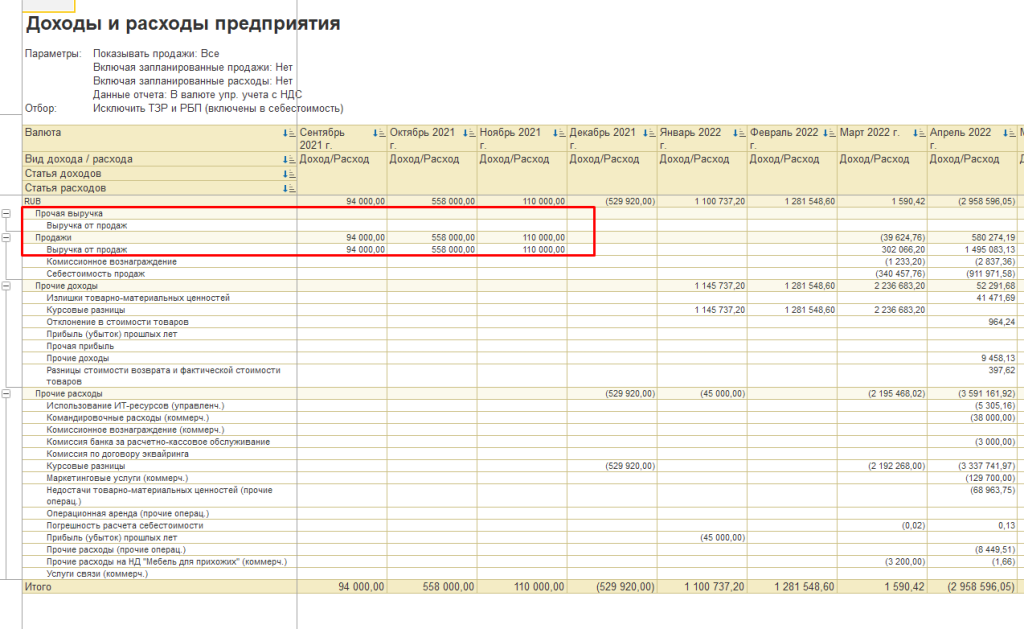Viewport: 1024px width, 629px height.
Task: Click the value (39 624,76)
Action: coord(903,238)
